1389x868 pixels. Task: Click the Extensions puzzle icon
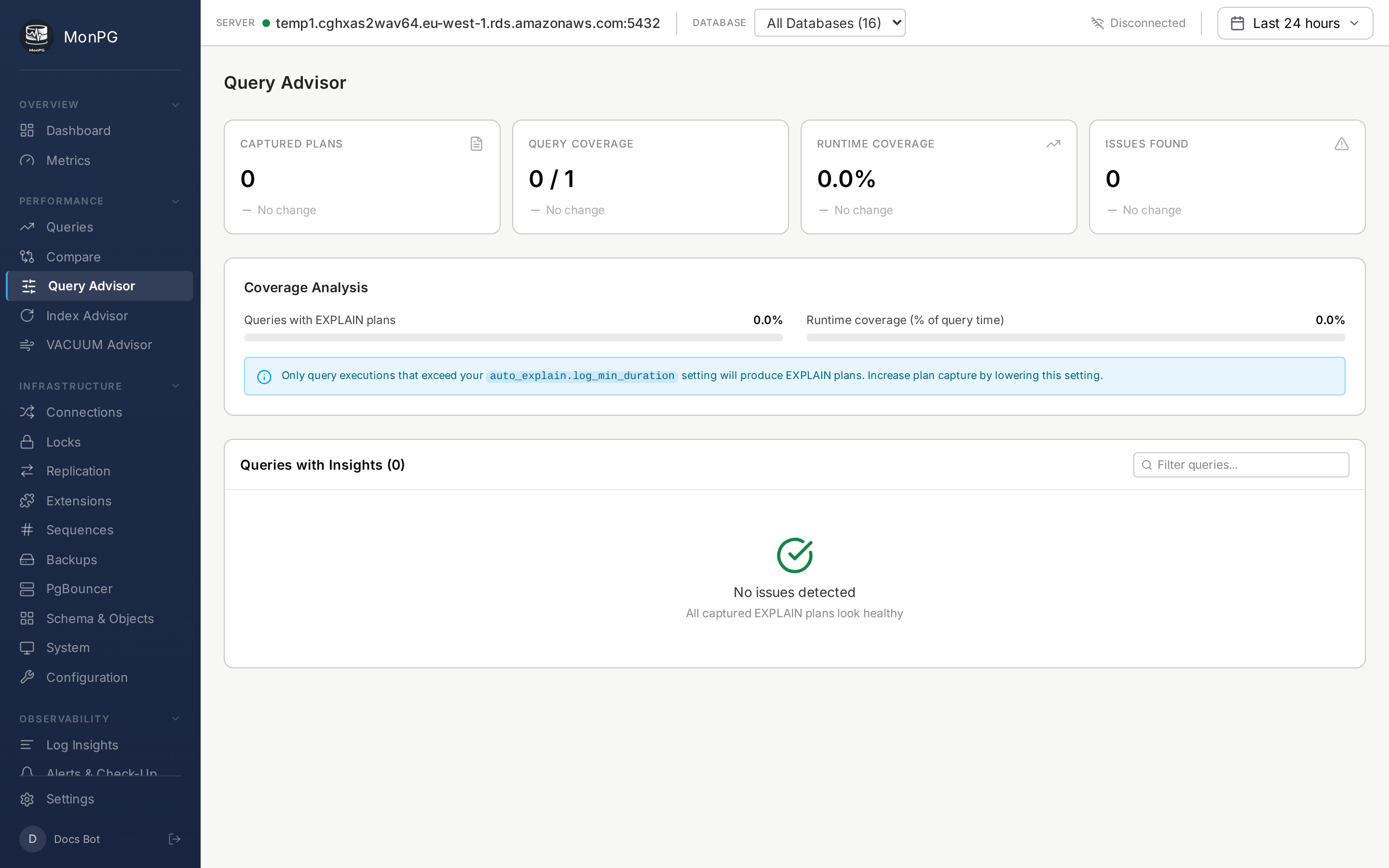pos(27,501)
